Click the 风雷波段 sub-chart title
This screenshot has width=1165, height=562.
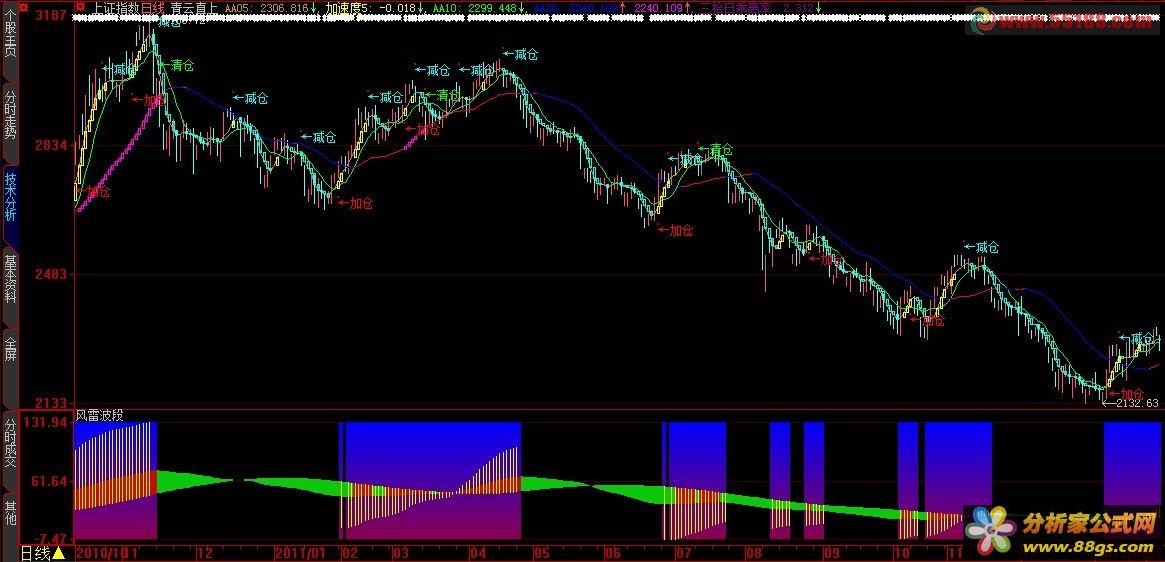[x=100, y=416]
